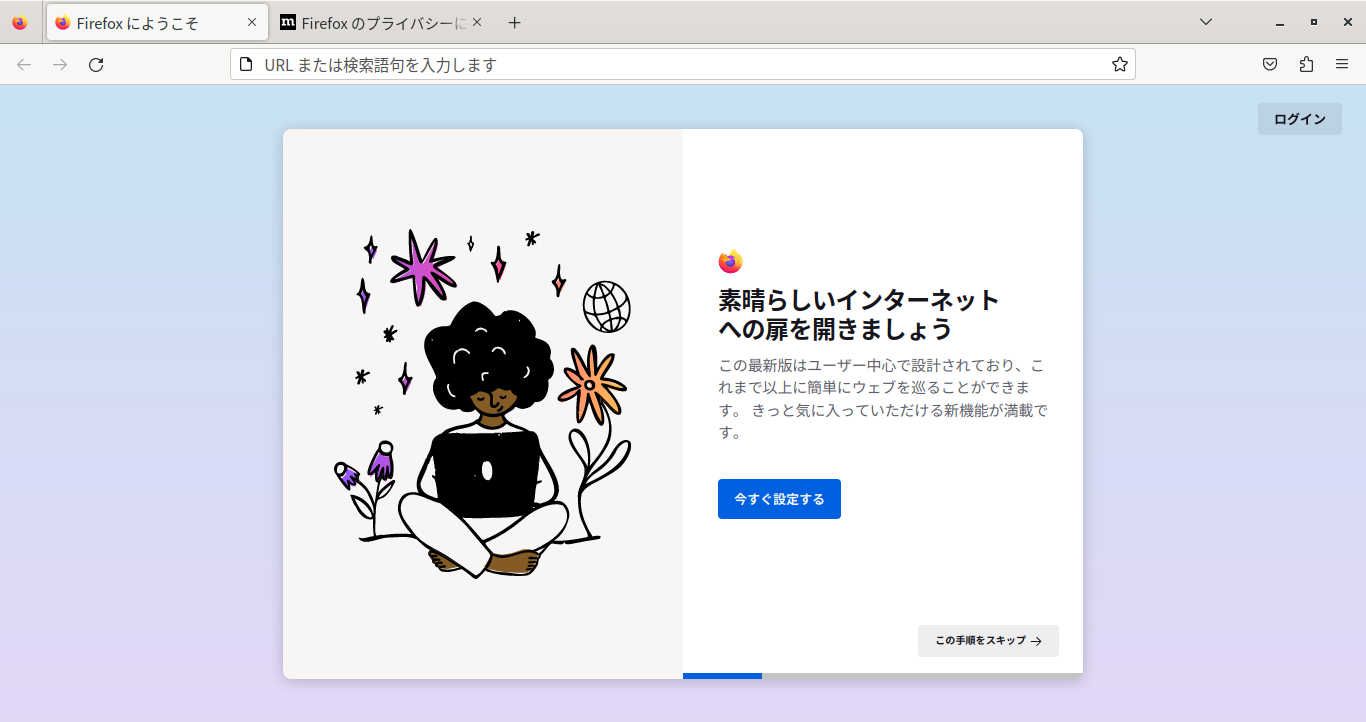Click the paragraph starting with この最新版は

click(883, 398)
